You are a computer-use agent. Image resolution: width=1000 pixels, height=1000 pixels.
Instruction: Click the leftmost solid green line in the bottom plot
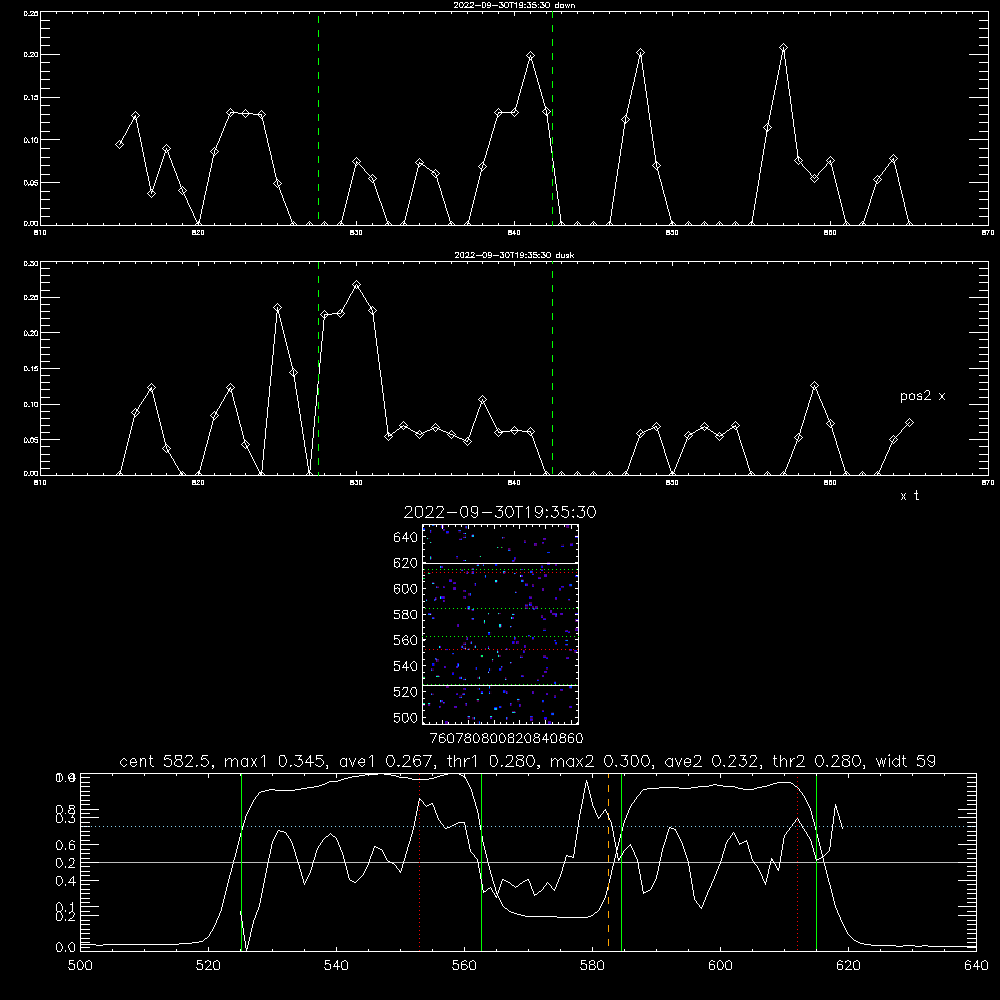tap(241, 861)
